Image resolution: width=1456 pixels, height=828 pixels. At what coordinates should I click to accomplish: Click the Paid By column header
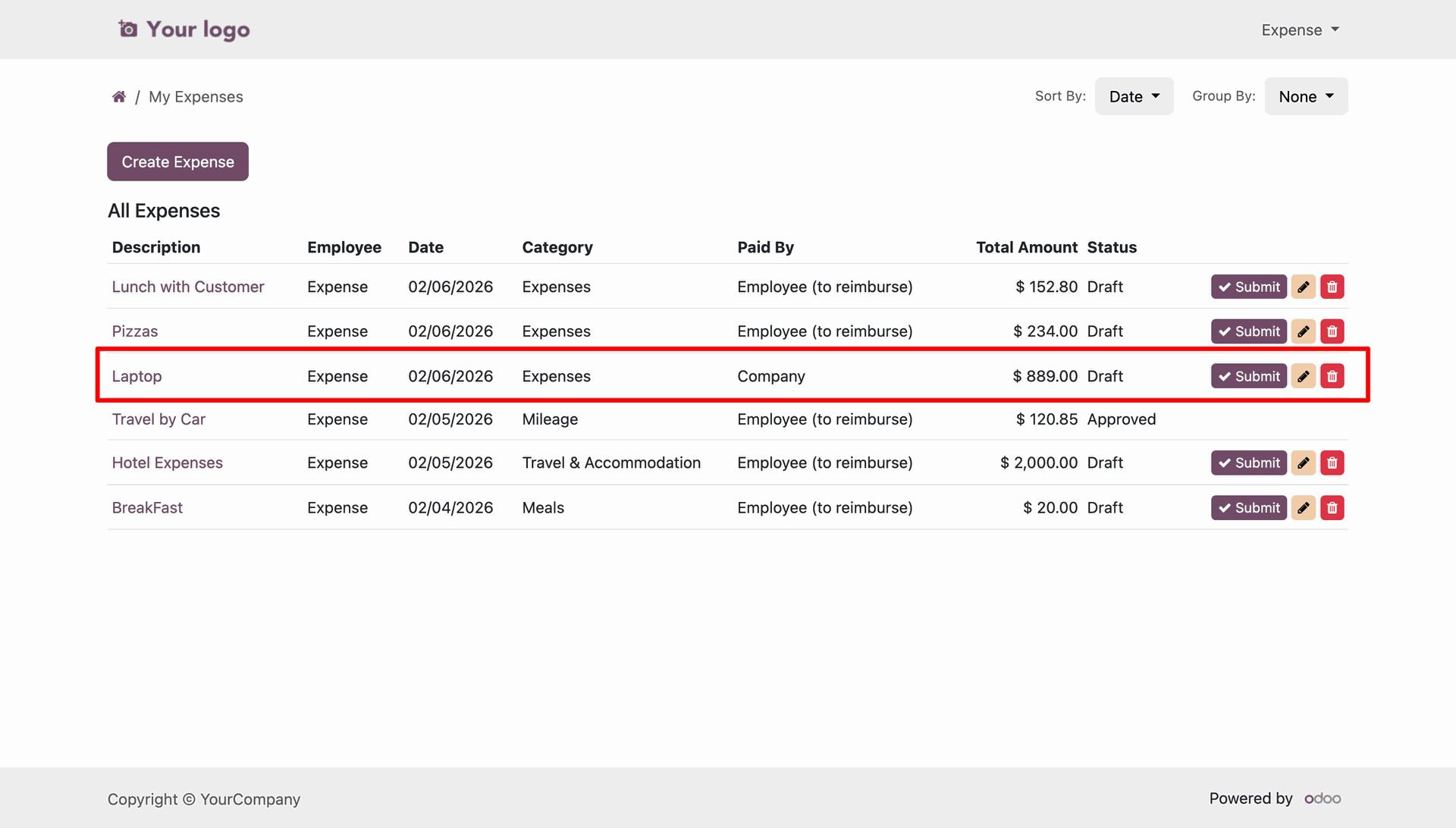coord(765,247)
